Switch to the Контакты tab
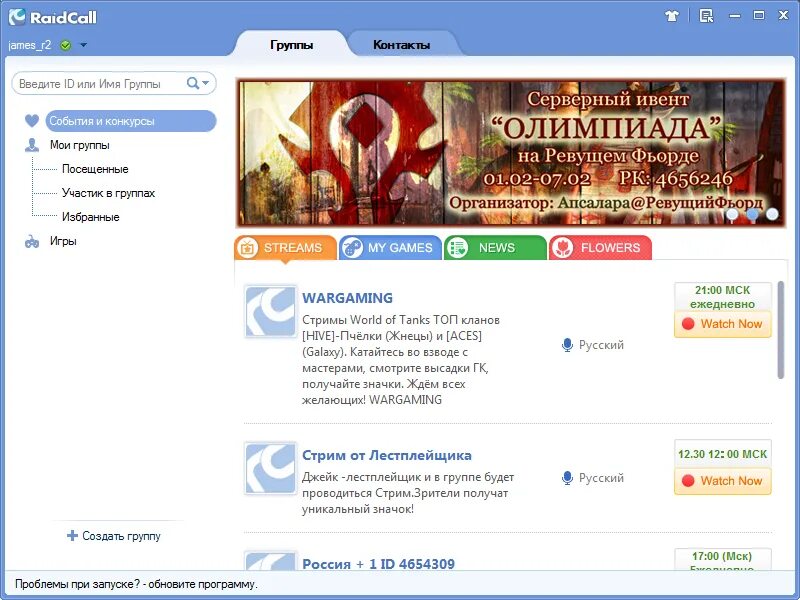Viewport: 800px width, 600px height. click(401, 44)
